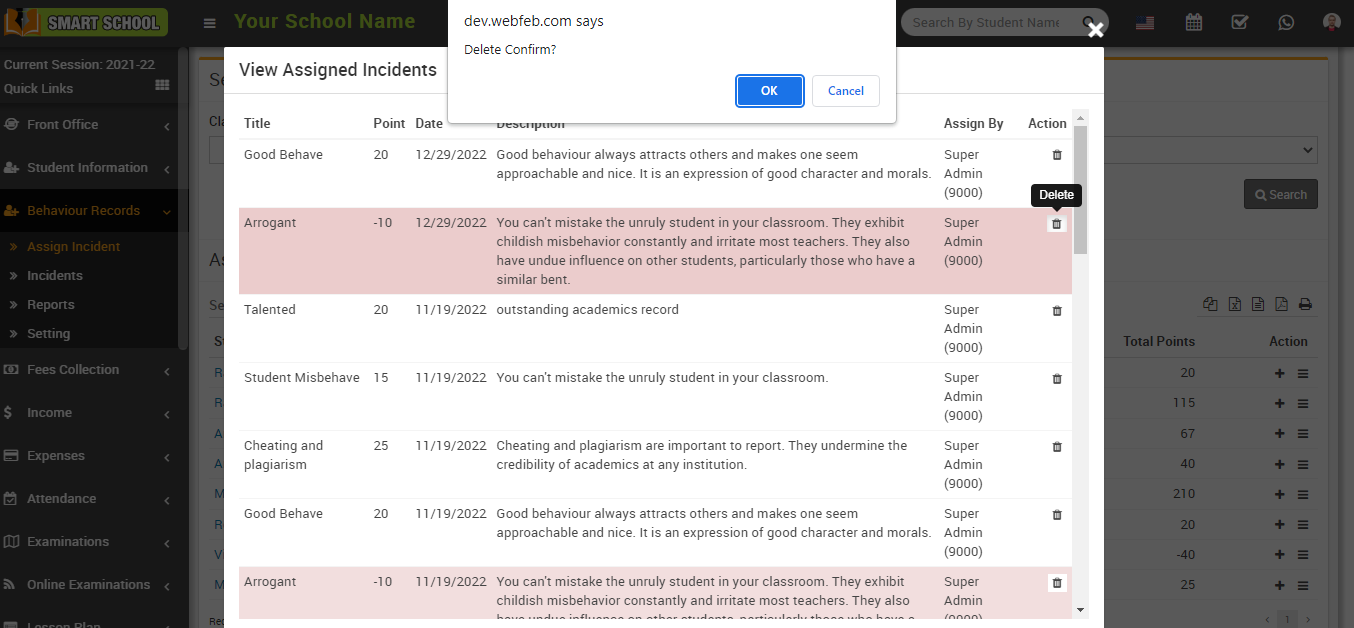Click the print icon above table
This screenshot has height=628, width=1354.
pyautogui.click(x=1305, y=305)
